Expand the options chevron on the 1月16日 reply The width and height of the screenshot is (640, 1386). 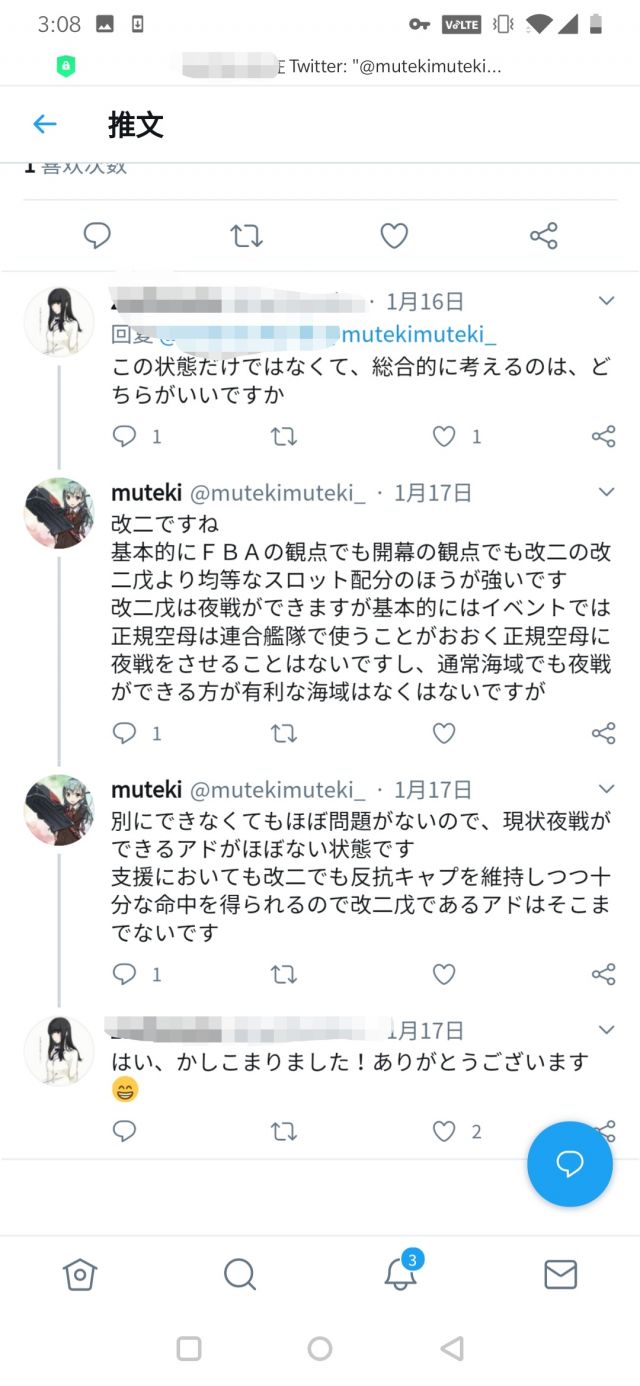tap(606, 299)
